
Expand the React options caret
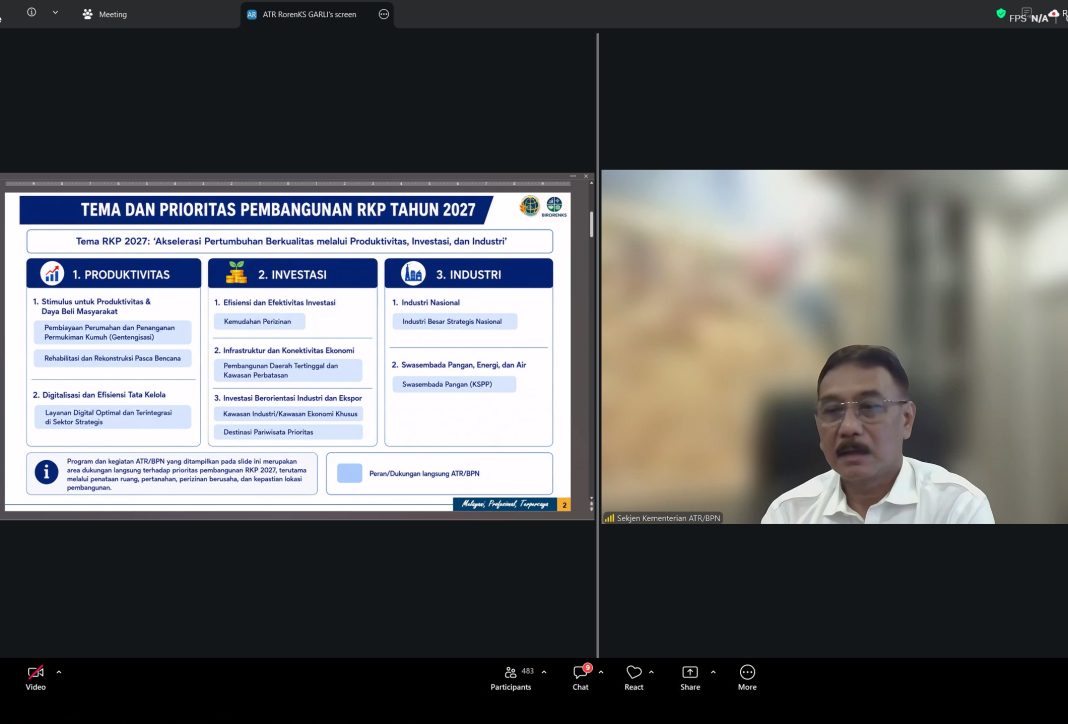(x=652, y=672)
